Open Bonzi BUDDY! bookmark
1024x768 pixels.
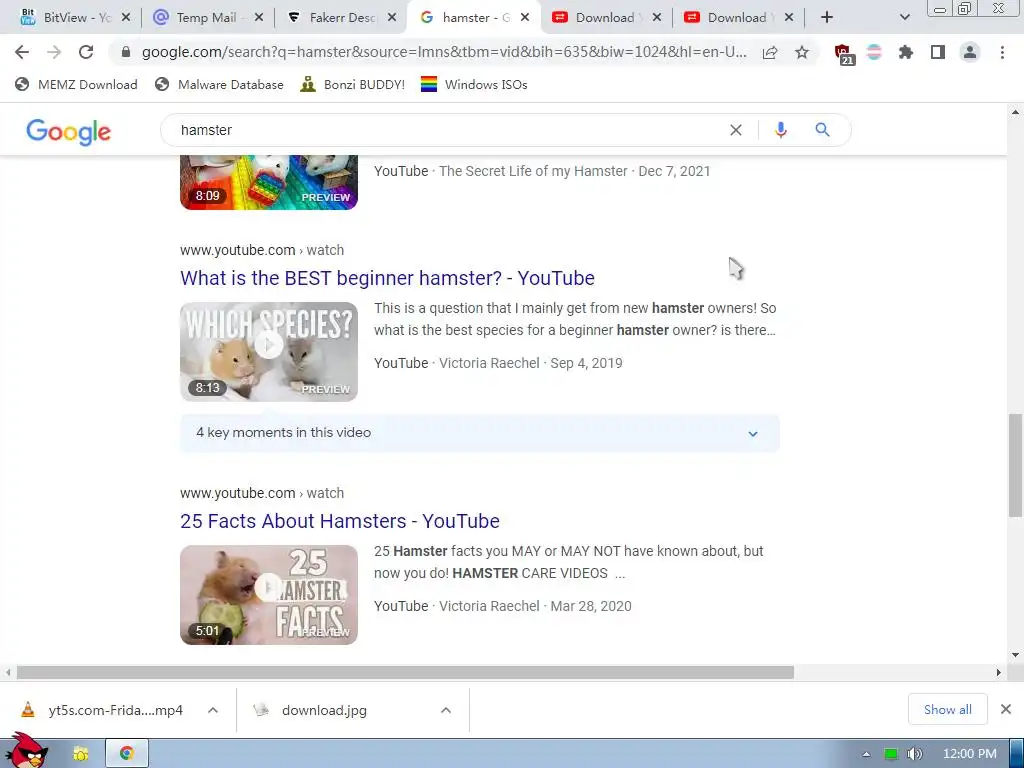pyautogui.click(x=353, y=84)
